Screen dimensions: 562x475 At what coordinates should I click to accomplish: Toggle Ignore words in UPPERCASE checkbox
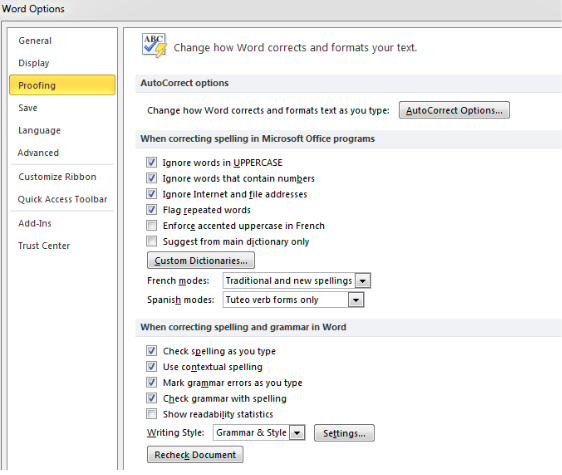[x=151, y=162]
